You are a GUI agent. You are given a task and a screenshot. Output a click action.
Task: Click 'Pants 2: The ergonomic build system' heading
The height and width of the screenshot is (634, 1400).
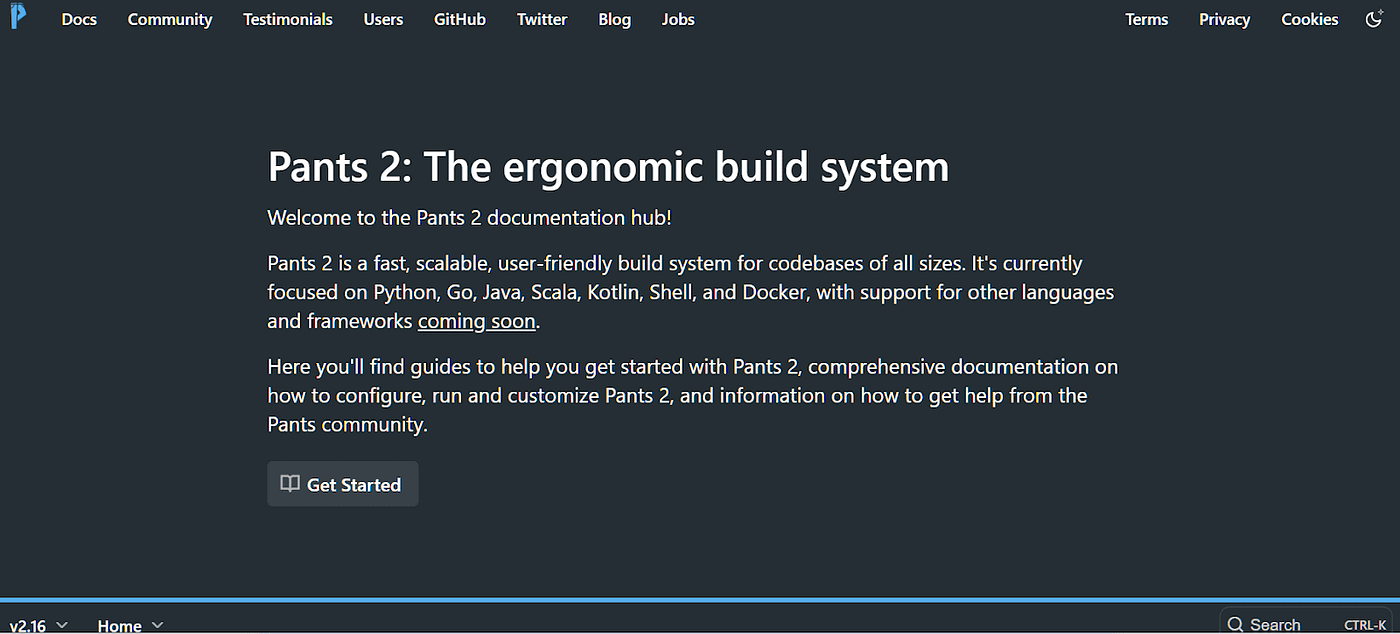pos(608,166)
